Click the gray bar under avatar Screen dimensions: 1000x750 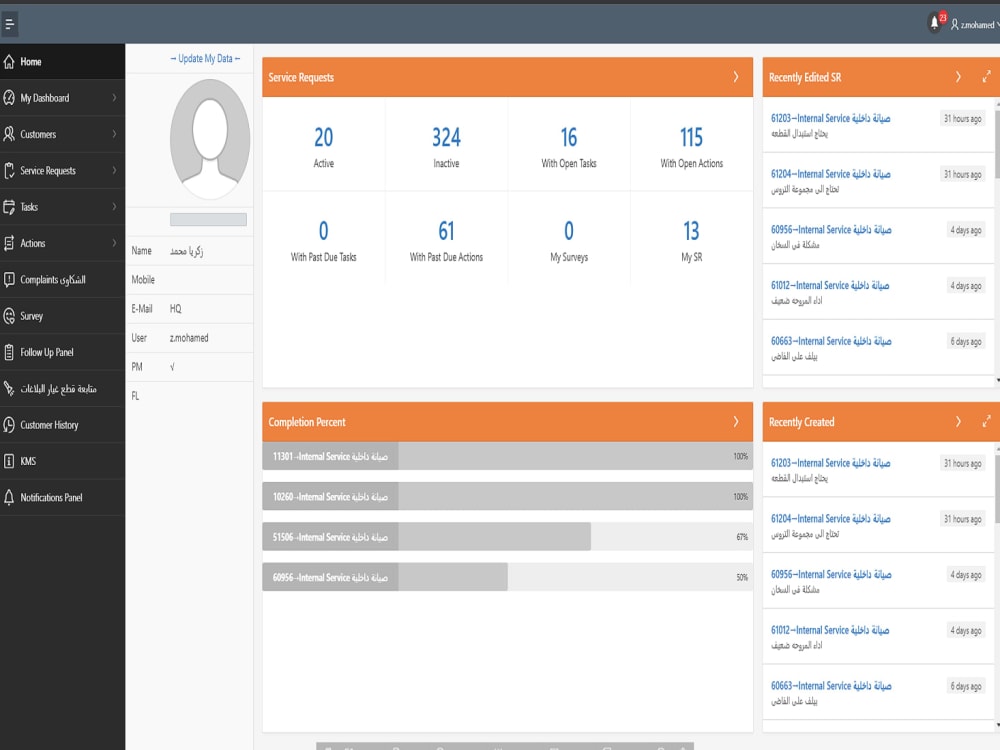[x=208, y=219]
